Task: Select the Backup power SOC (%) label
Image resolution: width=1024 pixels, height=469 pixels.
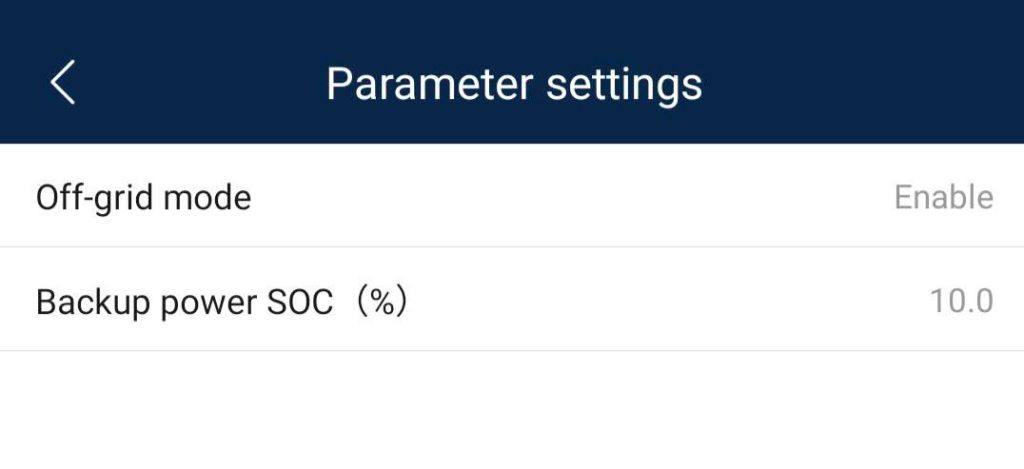Action: click(222, 302)
